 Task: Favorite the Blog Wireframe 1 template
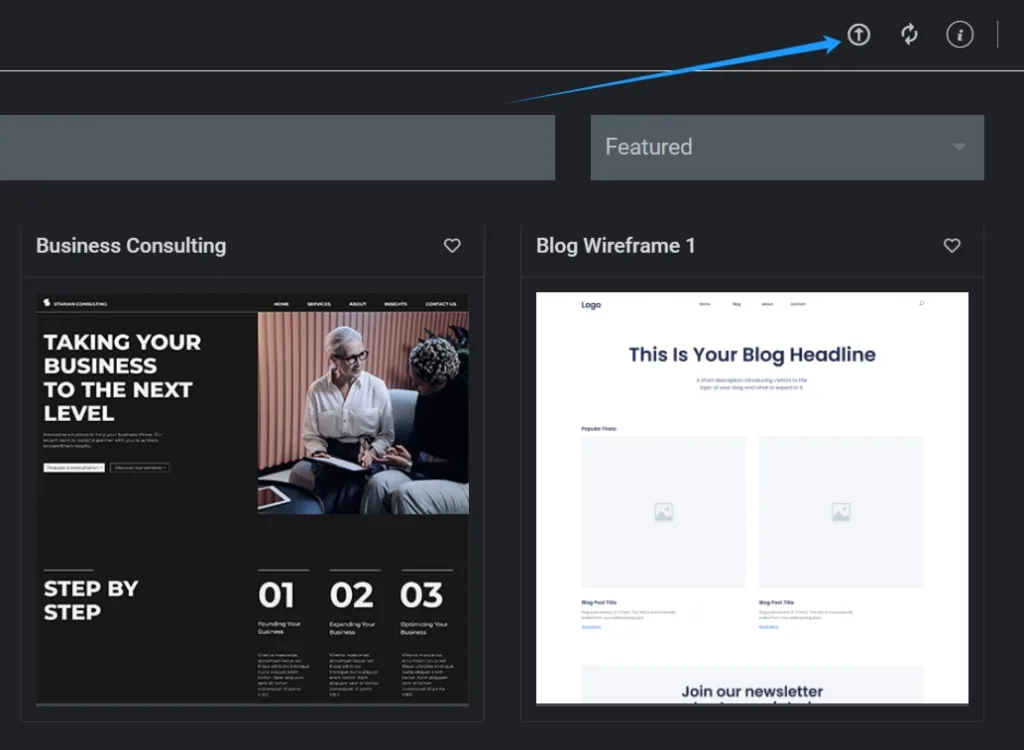(952, 246)
